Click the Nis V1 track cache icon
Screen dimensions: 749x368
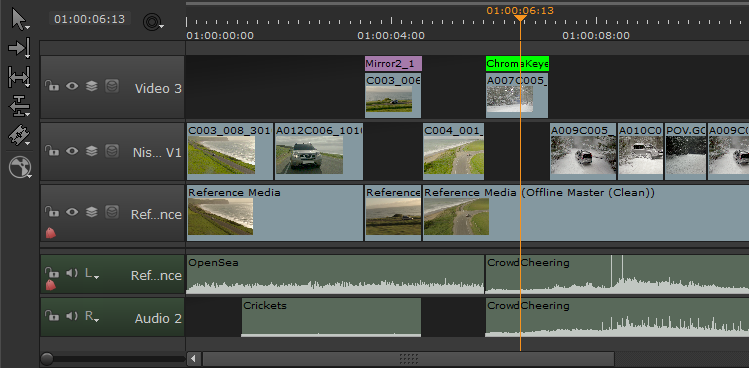click(112, 151)
